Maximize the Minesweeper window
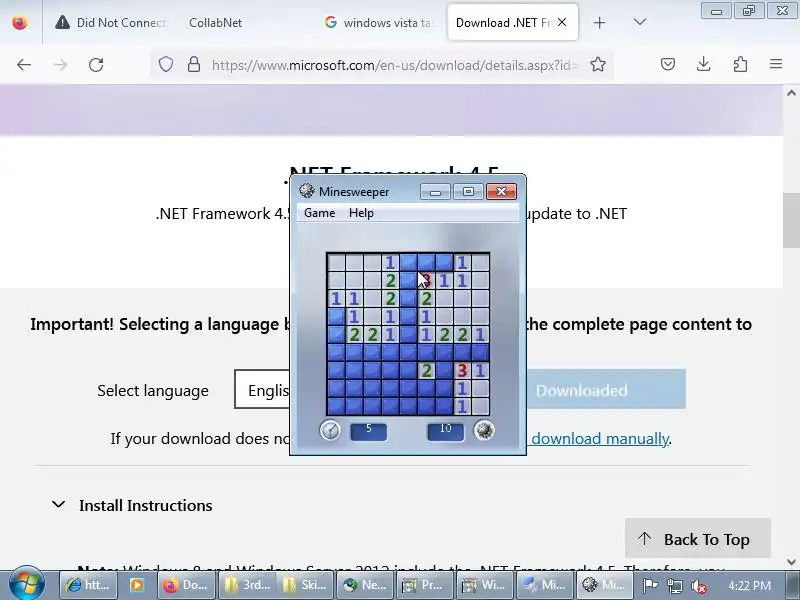 click(468, 192)
